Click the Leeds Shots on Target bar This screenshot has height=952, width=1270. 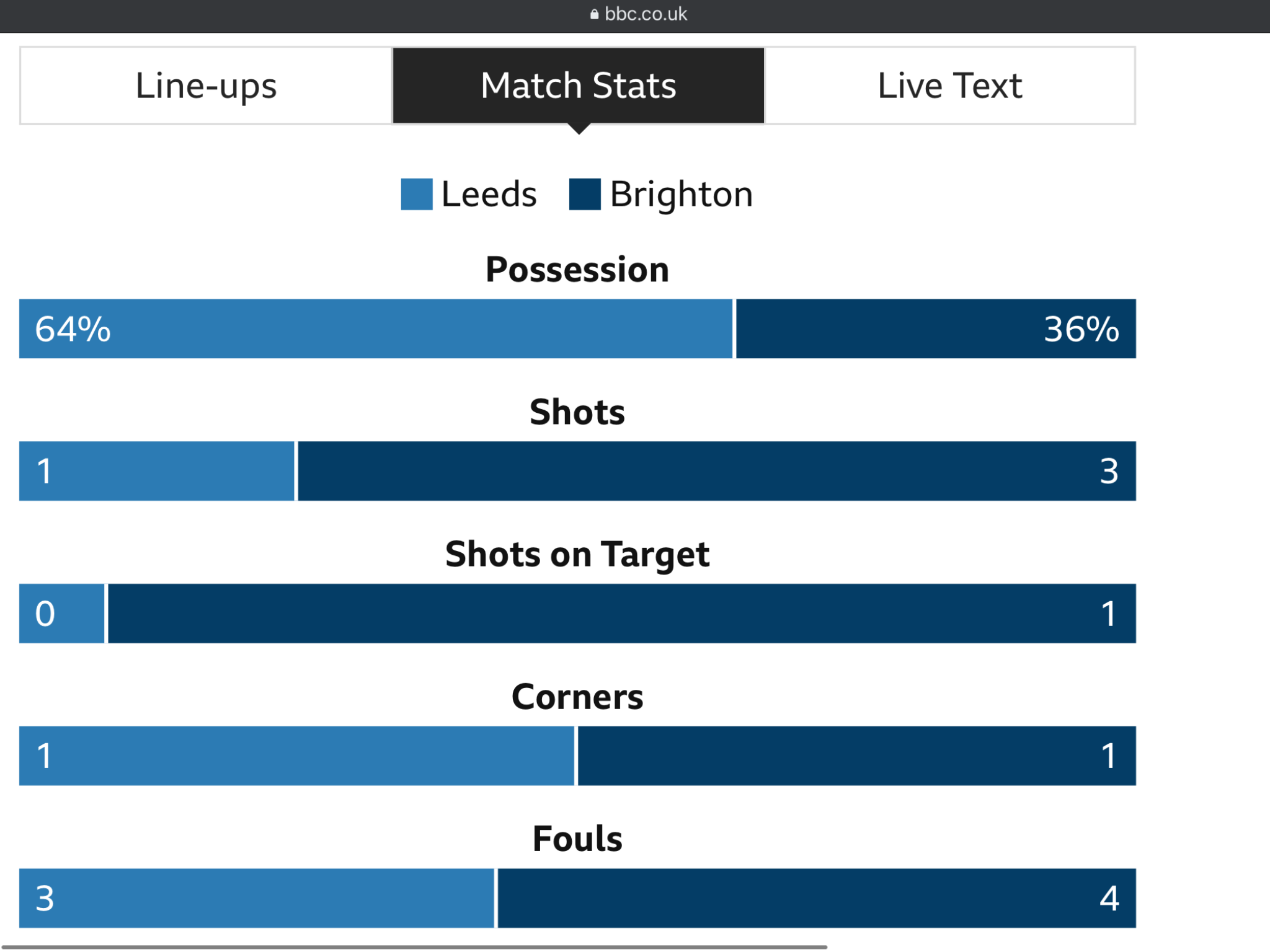coord(62,613)
